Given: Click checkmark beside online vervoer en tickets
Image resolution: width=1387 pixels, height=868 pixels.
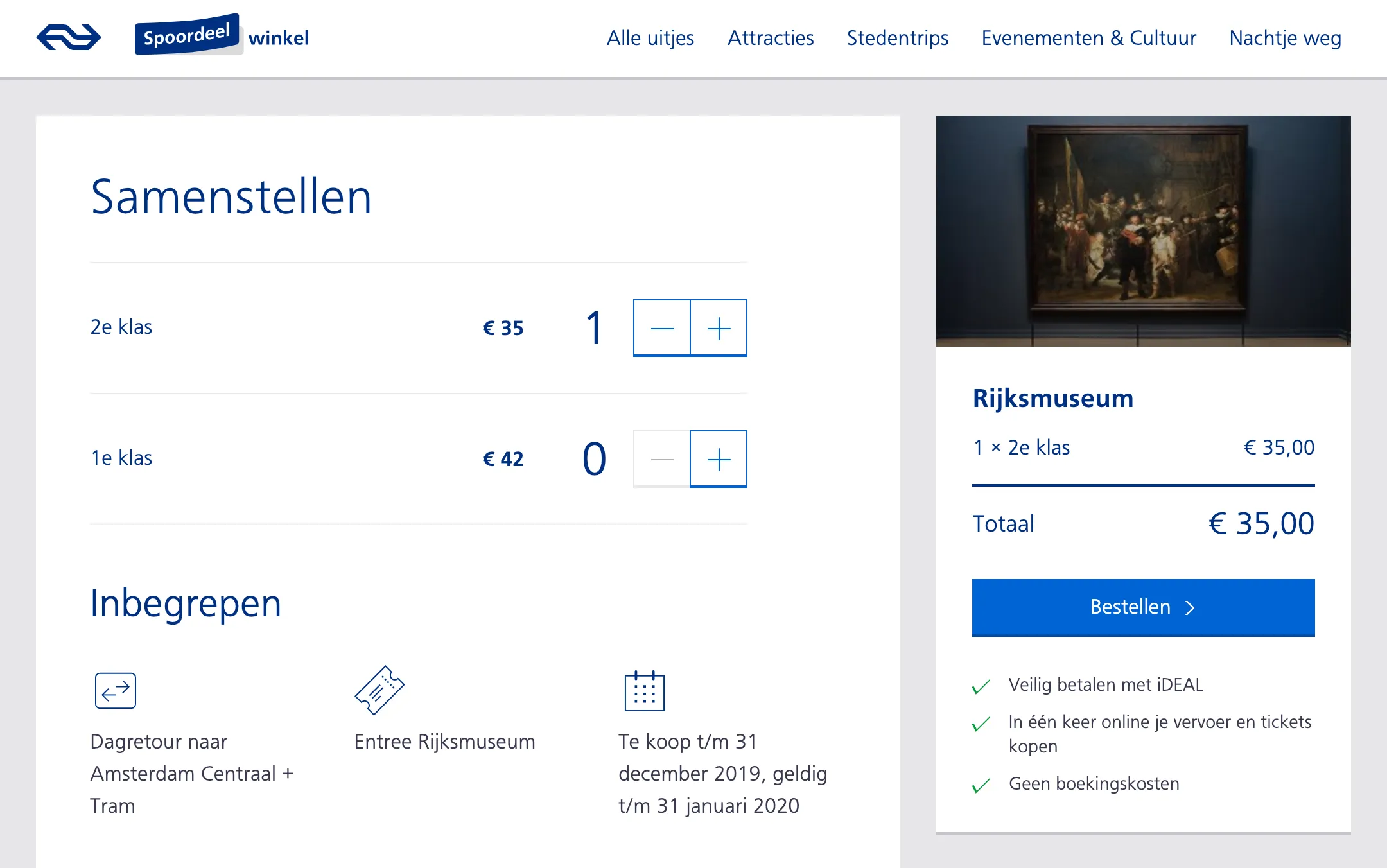Looking at the screenshot, I should (x=981, y=724).
